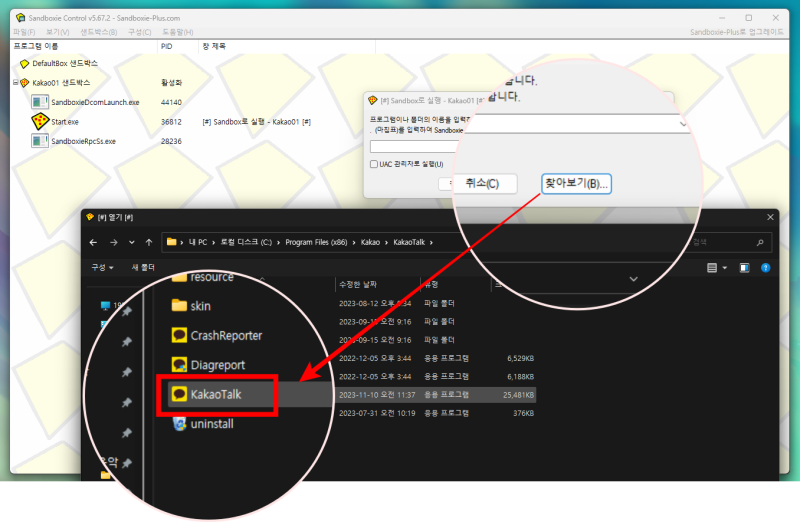Click Program Files (x86) breadcrumb segment
800x522 pixels.
click(x=316, y=242)
